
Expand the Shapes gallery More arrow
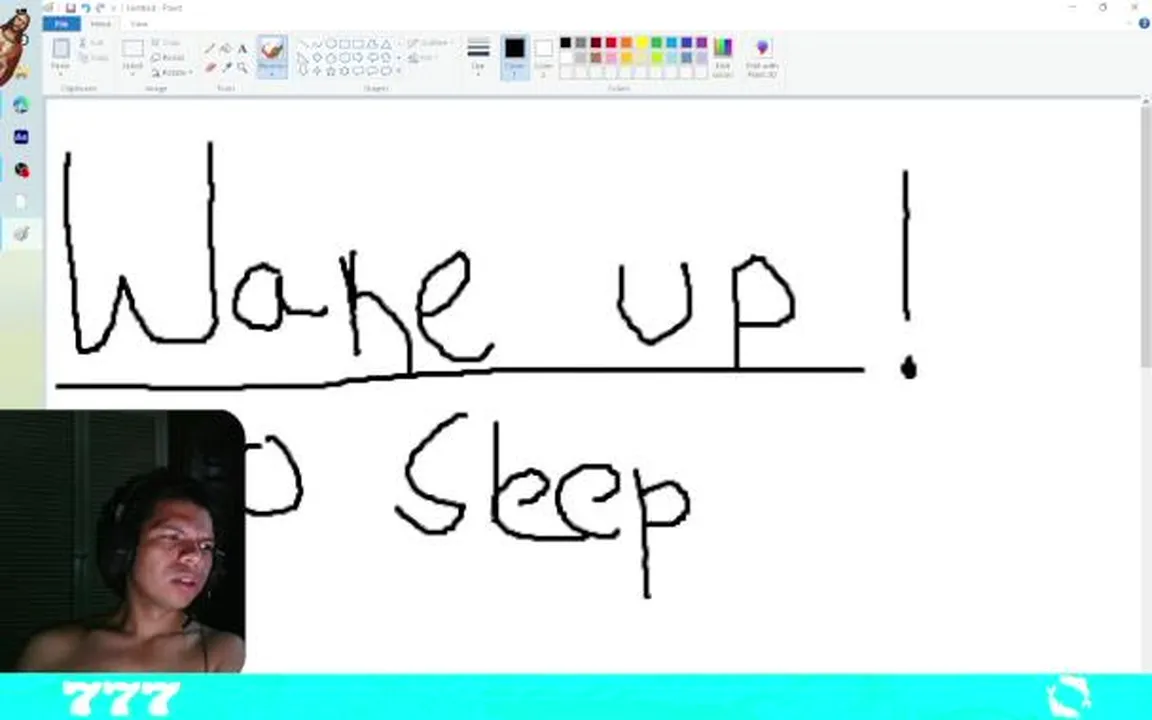pos(399,71)
